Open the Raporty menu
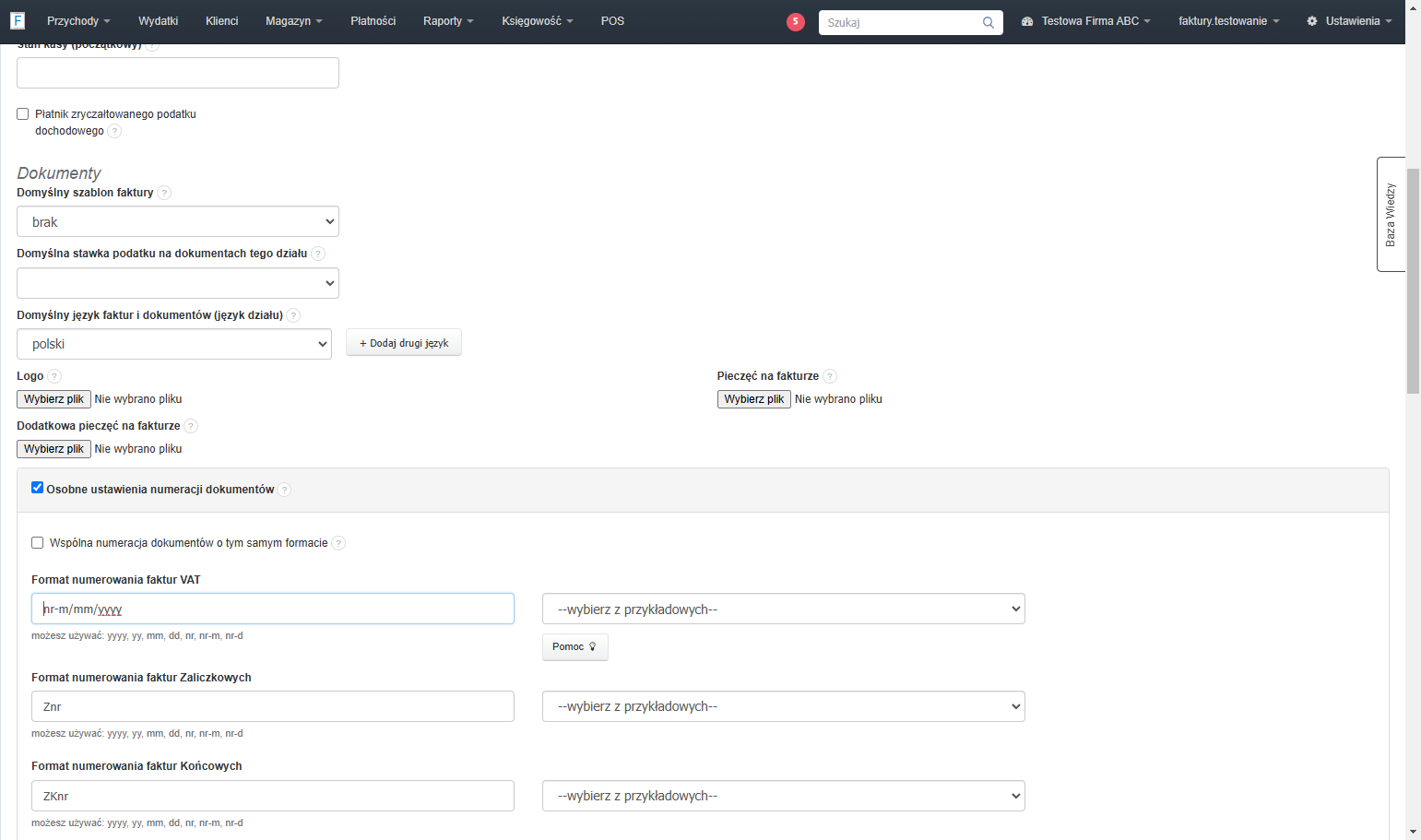The width and height of the screenshot is (1421, 840). 448,21
